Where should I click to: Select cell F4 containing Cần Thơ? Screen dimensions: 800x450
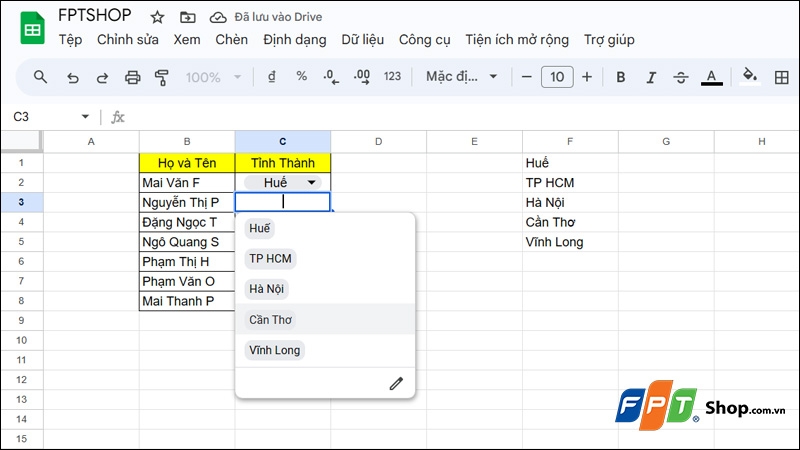570,222
